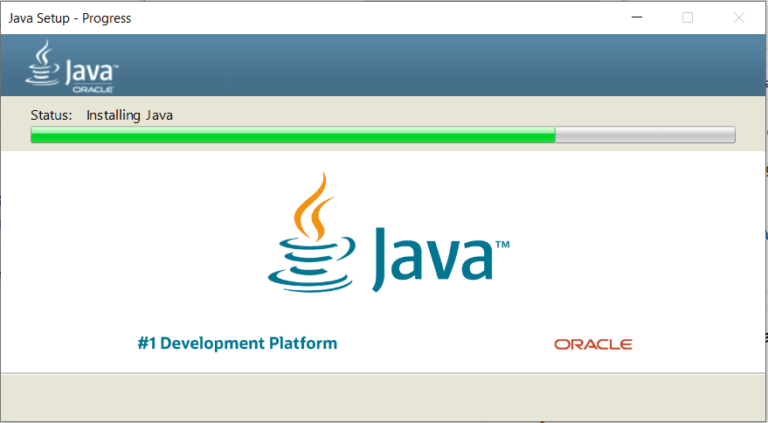
Task: Click the letter J in large Java wordmark
Action: (386, 258)
